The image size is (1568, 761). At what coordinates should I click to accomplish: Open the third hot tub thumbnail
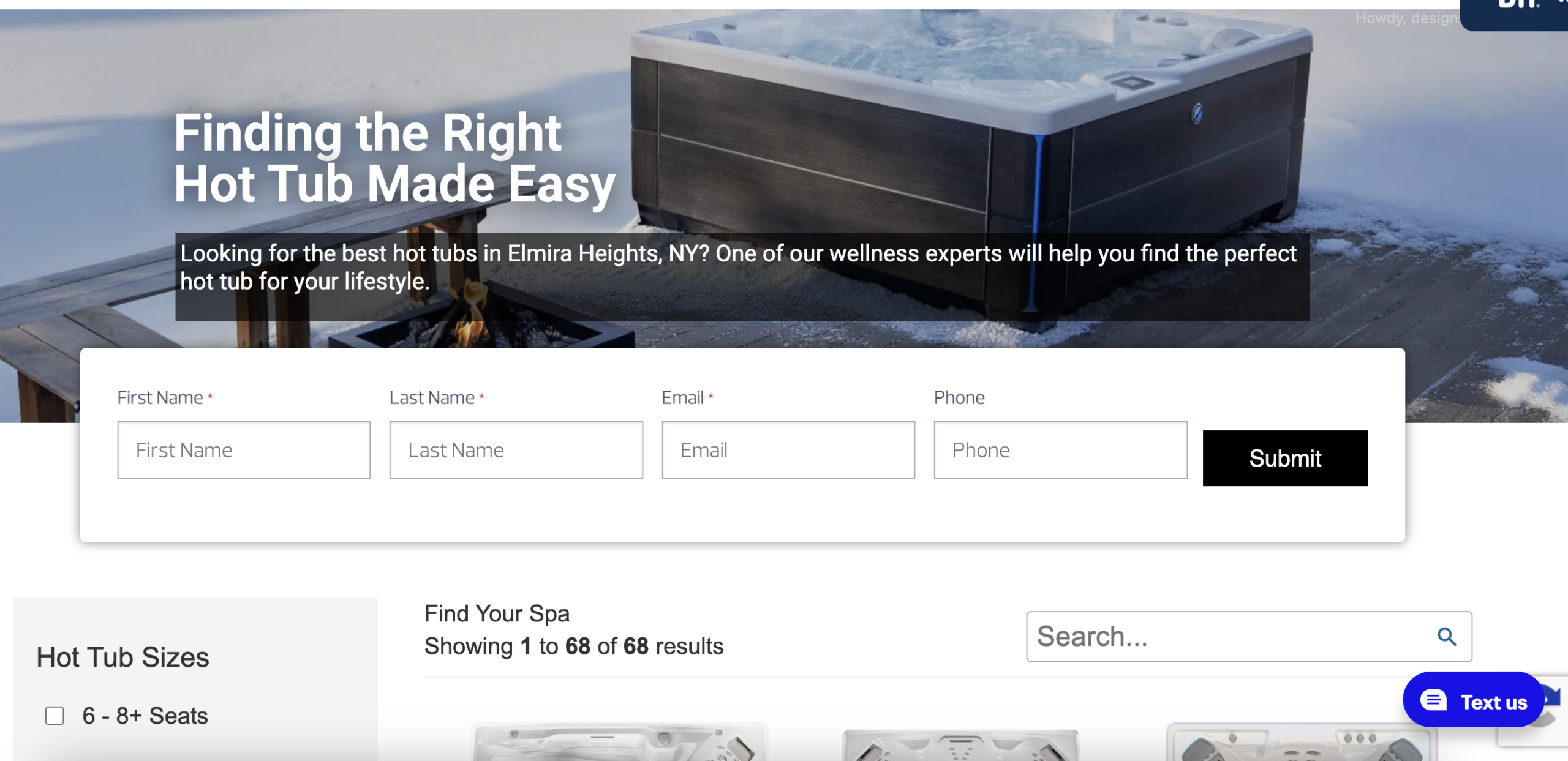click(1302, 742)
